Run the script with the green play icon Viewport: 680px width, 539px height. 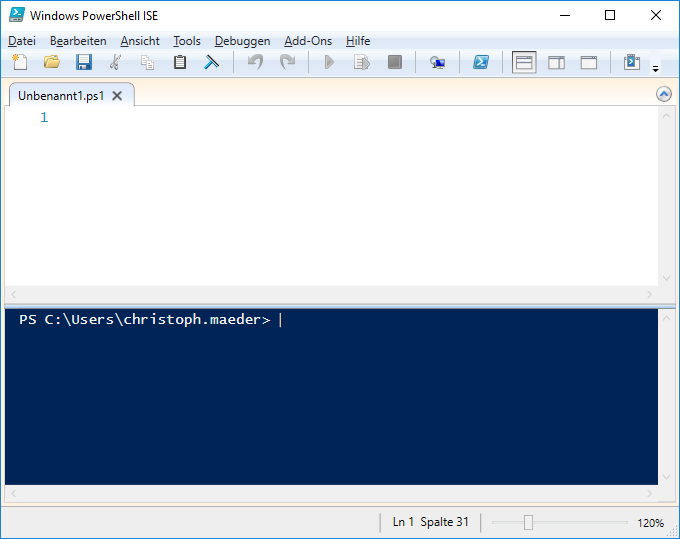[329, 62]
